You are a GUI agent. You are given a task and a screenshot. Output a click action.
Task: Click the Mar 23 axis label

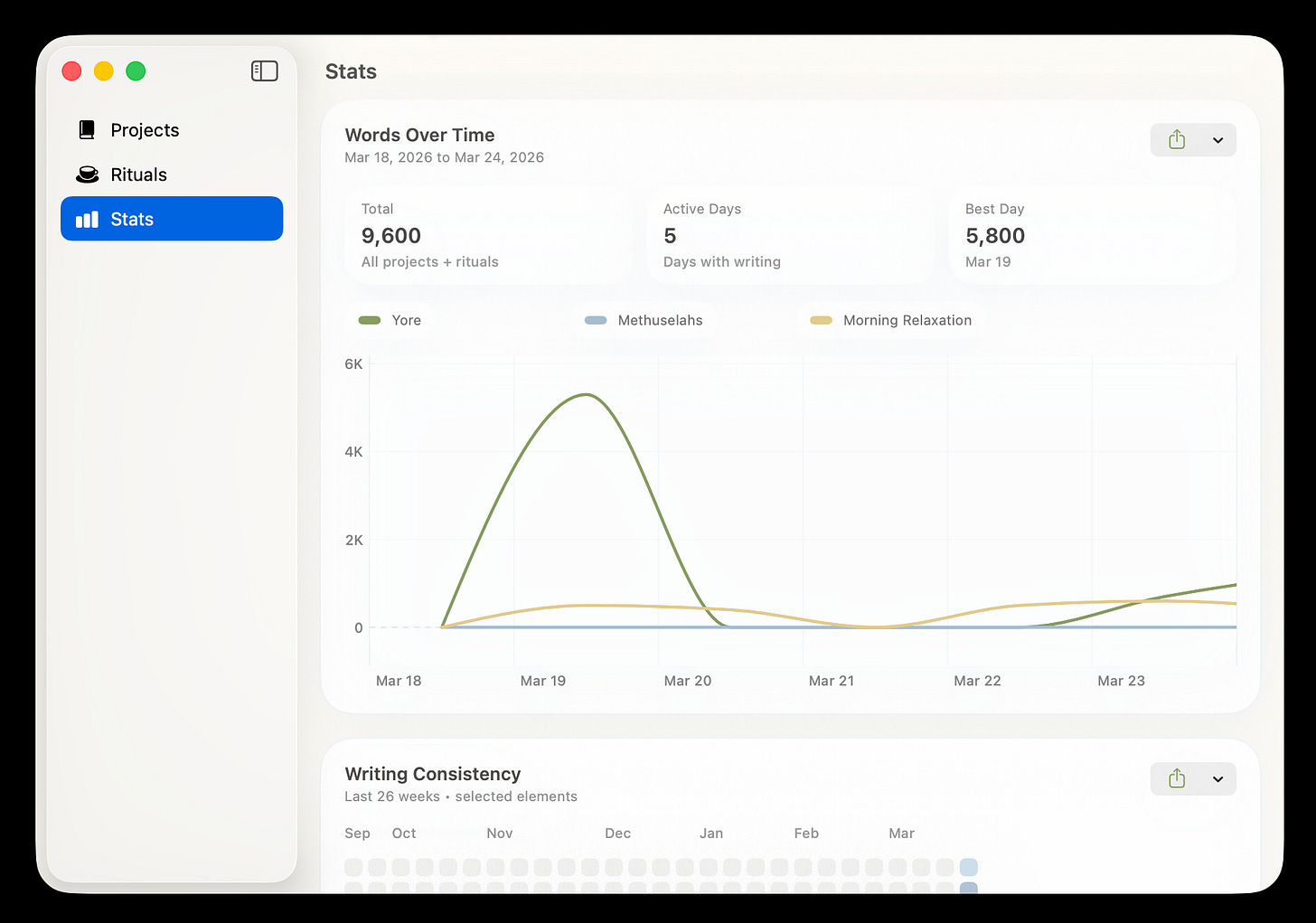1121,681
